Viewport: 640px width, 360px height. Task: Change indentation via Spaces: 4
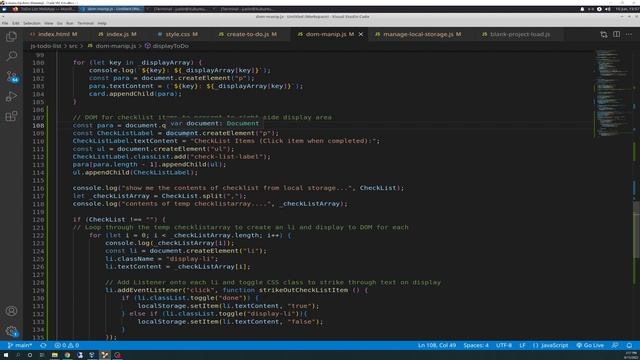pyautogui.click(x=476, y=345)
